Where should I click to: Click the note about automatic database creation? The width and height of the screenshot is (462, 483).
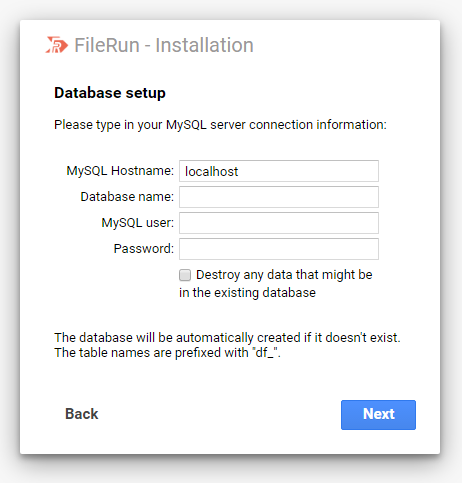[227, 338]
